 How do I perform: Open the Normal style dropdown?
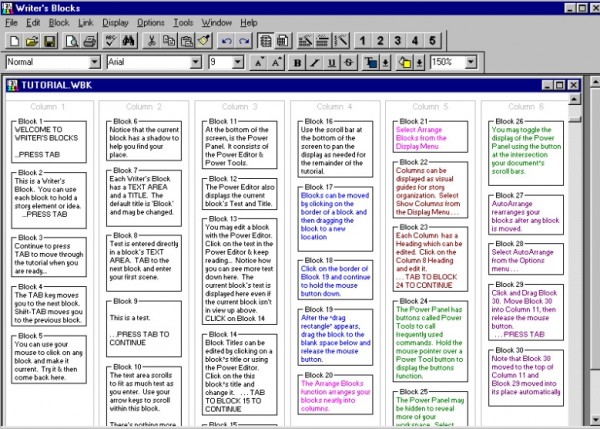pos(95,62)
